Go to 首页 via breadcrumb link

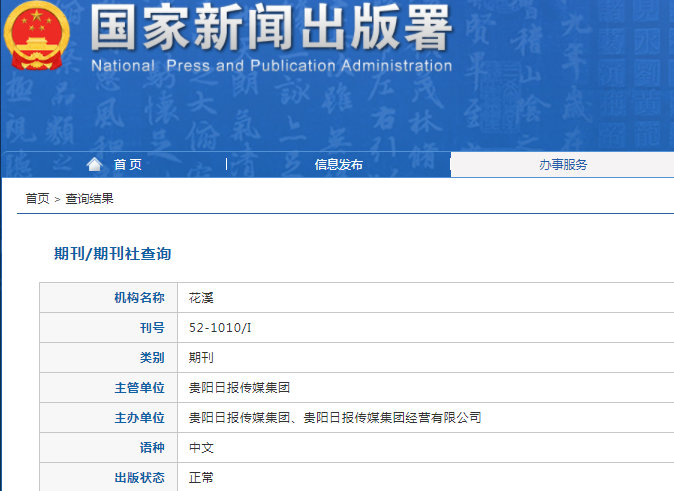pos(37,199)
